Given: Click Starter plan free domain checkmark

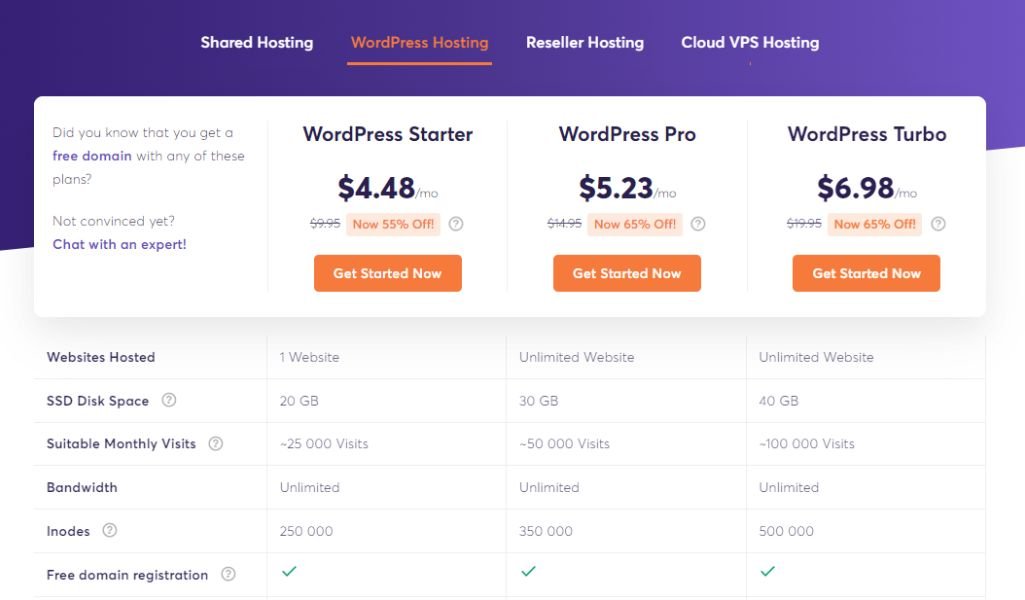Looking at the screenshot, I should (x=289, y=571).
